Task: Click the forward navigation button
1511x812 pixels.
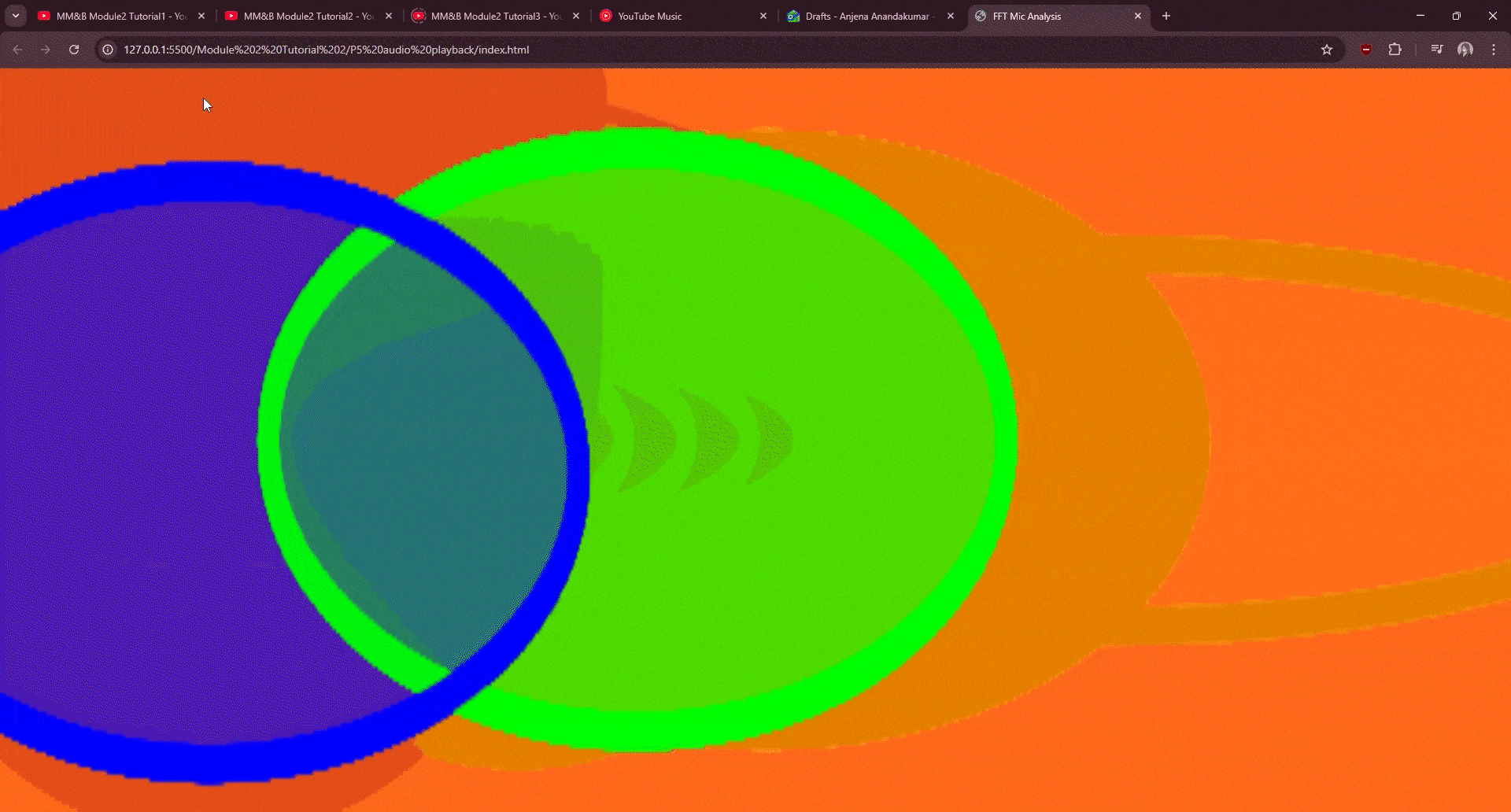Action: pyautogui.click(x=45, y=49)
